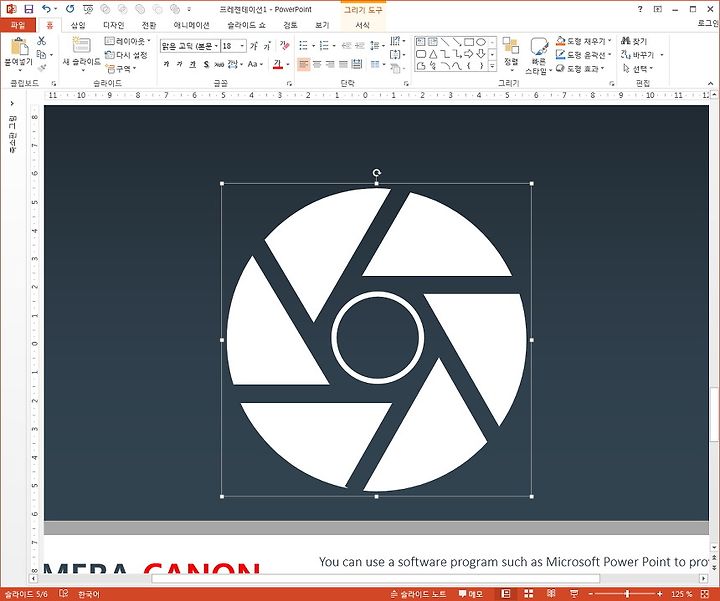Screen dimensions: 720x601
Task: Switch to the Design (디자인) tab
Action: coord(113,25)
